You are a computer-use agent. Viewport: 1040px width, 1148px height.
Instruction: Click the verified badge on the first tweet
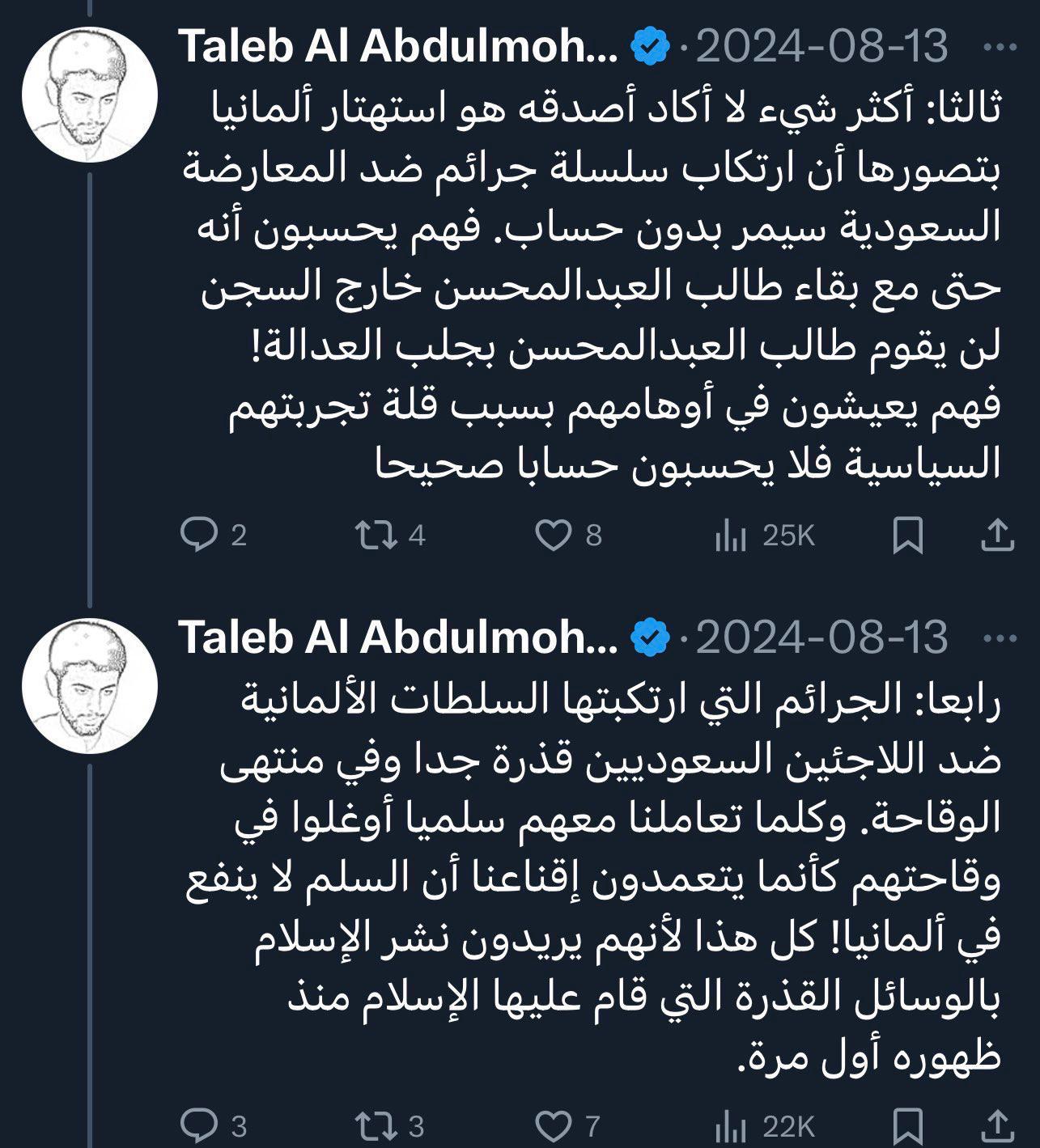click(x=650, y=49)
